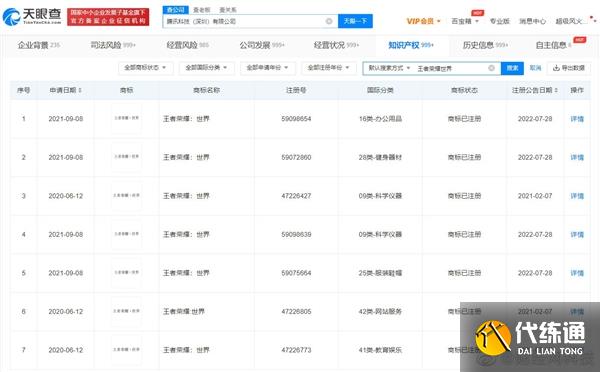Image resolution: width=600 pixels, height=372 pixels.
Task: Open 详情 for row 1 (16类-办公用品)
Action: [x=577, y=119]
